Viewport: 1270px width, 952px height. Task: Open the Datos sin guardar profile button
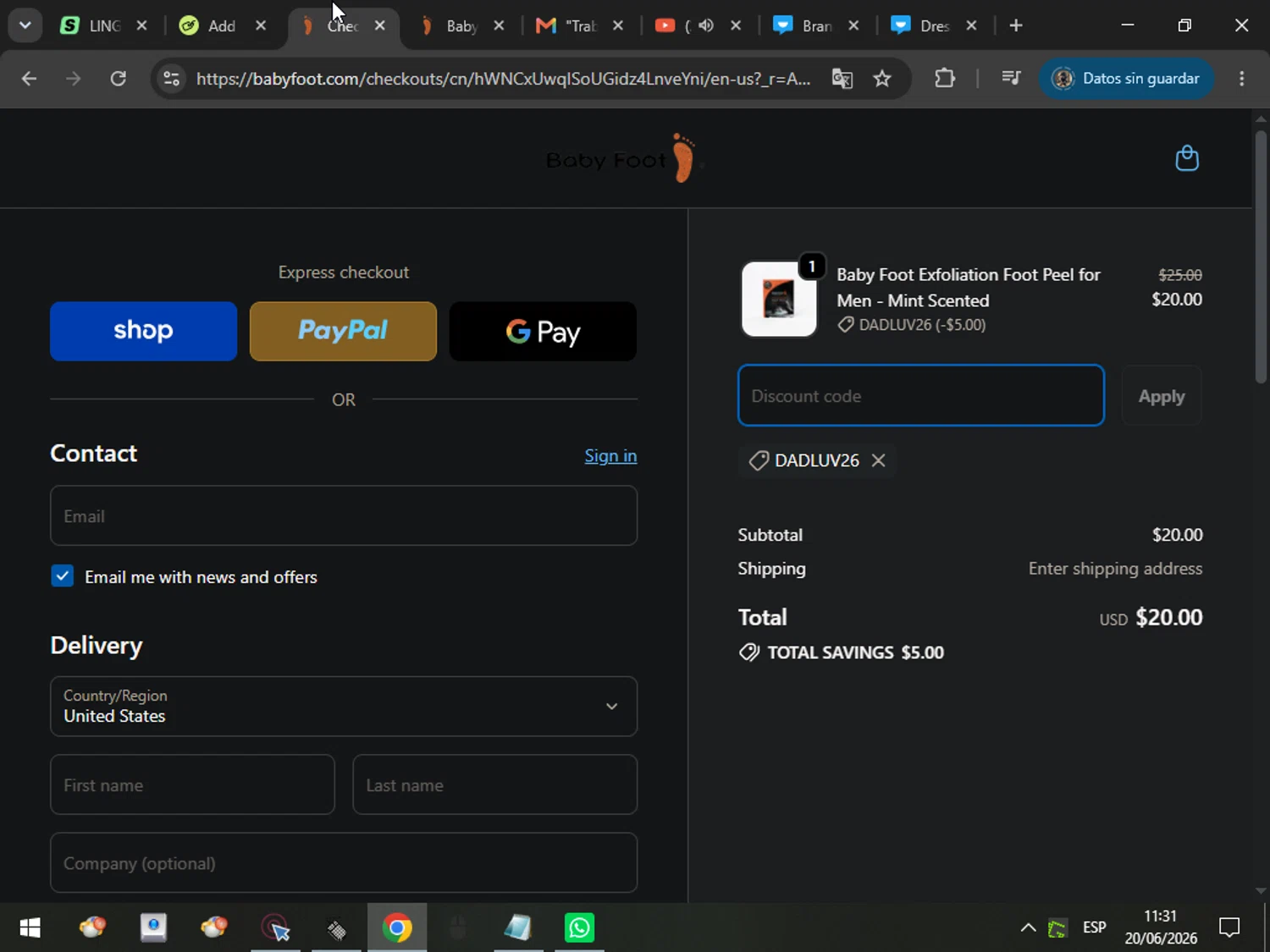tap(1126, 79)
